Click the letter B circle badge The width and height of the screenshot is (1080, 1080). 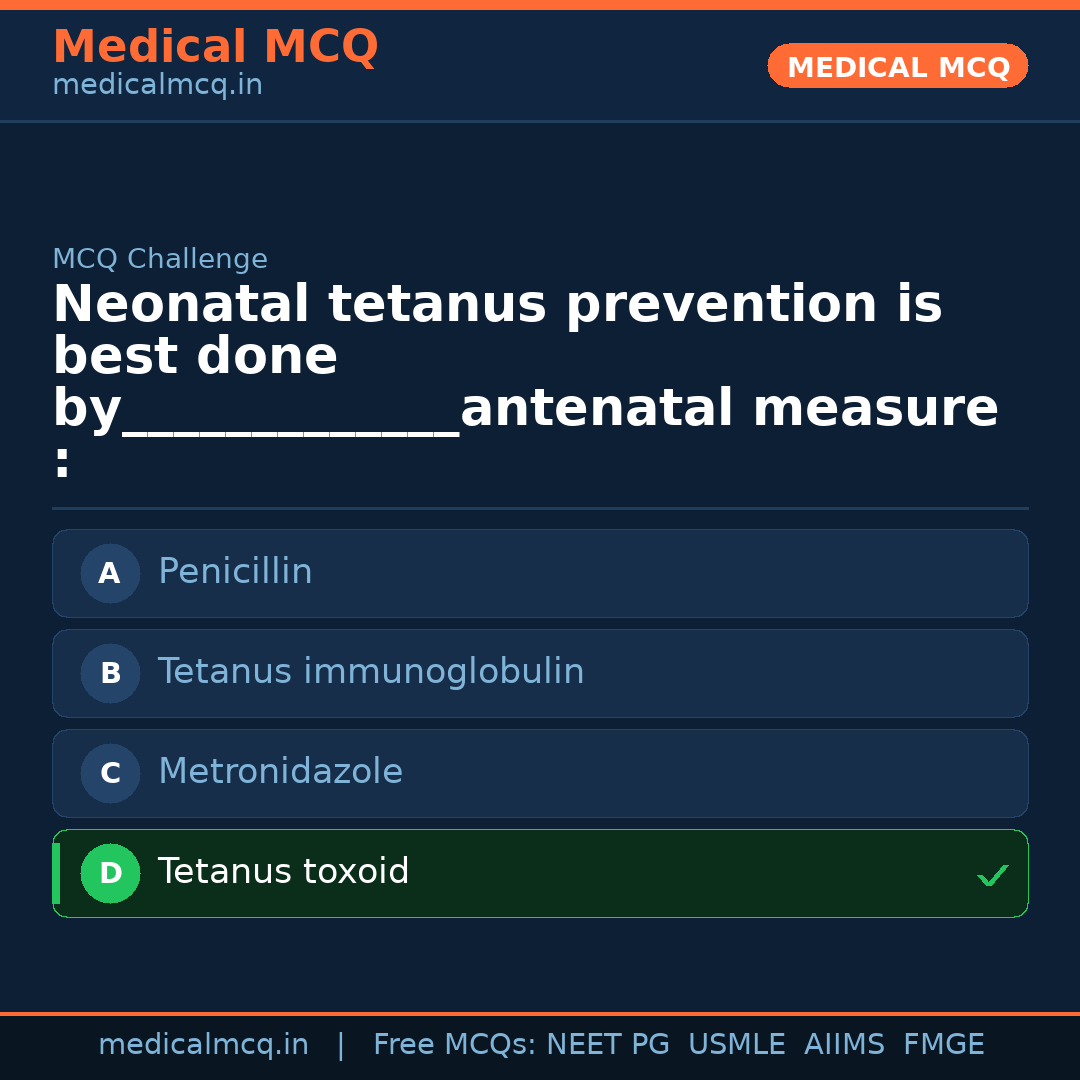coord(110,674)
